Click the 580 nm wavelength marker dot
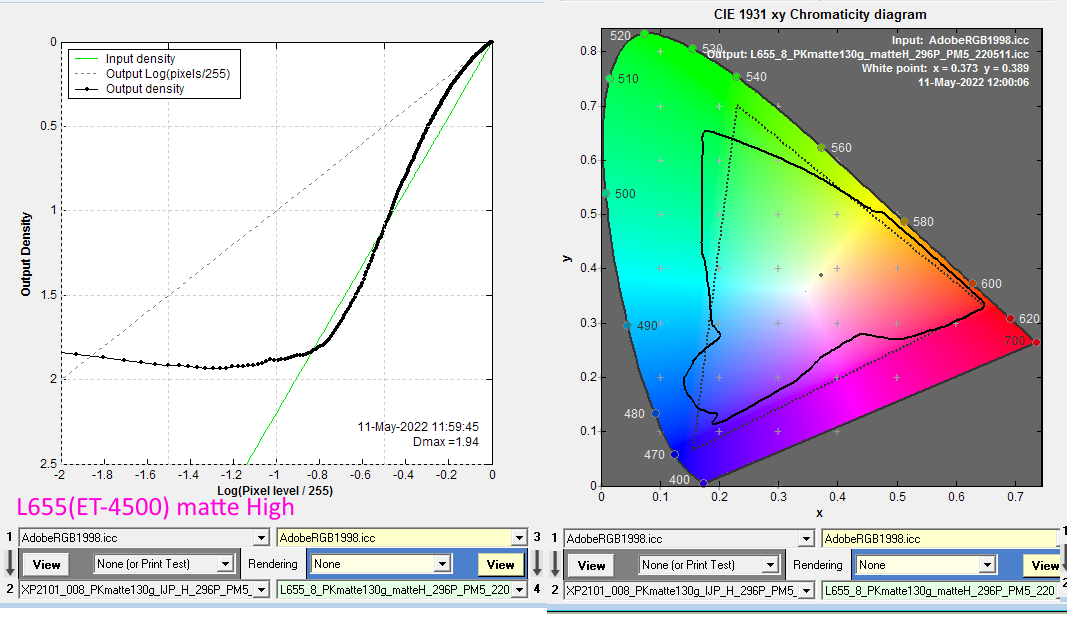Viewport: 1067px width, 618px height. [904, 222]
